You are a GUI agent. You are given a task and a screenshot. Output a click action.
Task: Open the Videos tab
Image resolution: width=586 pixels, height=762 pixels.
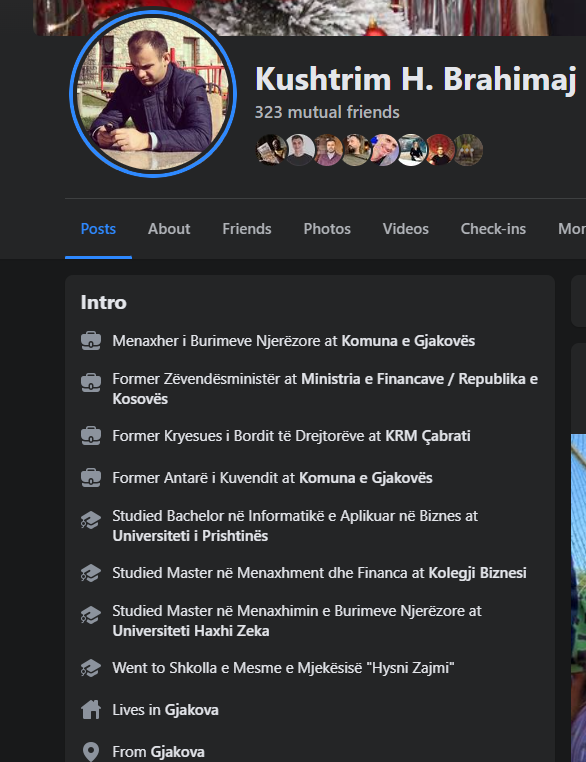tap(406, 229)
